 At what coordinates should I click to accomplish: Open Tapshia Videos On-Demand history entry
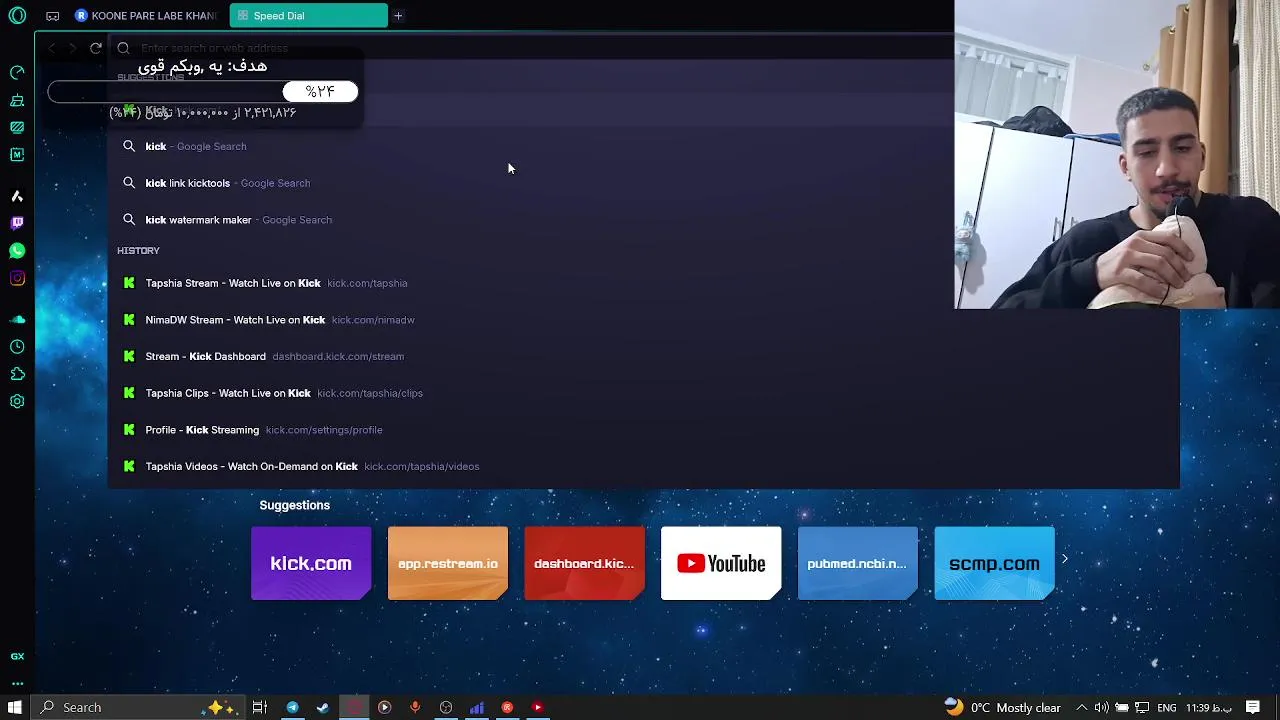[643, 466]
